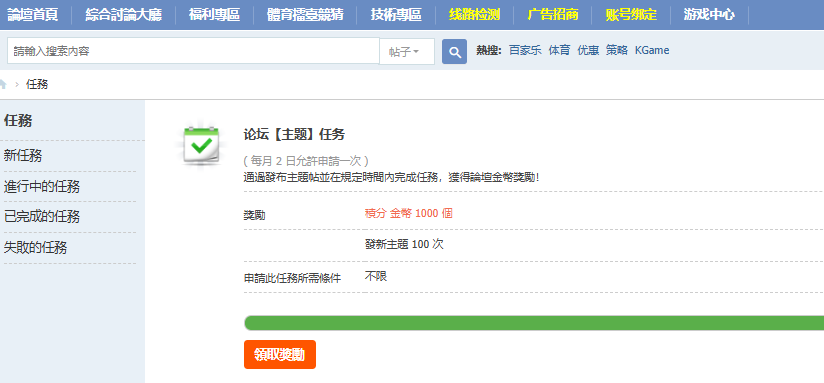
Task: Click hot search link 优惠
Action: 588,50
